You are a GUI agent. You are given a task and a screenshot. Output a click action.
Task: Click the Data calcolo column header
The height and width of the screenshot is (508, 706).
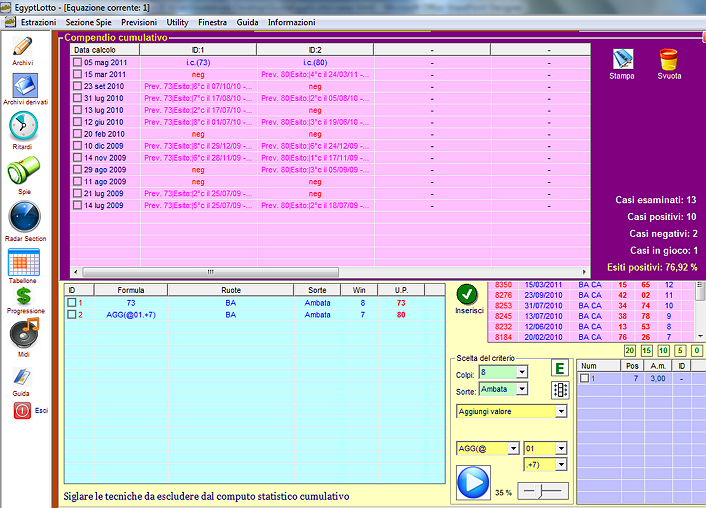tap(105, 50)
